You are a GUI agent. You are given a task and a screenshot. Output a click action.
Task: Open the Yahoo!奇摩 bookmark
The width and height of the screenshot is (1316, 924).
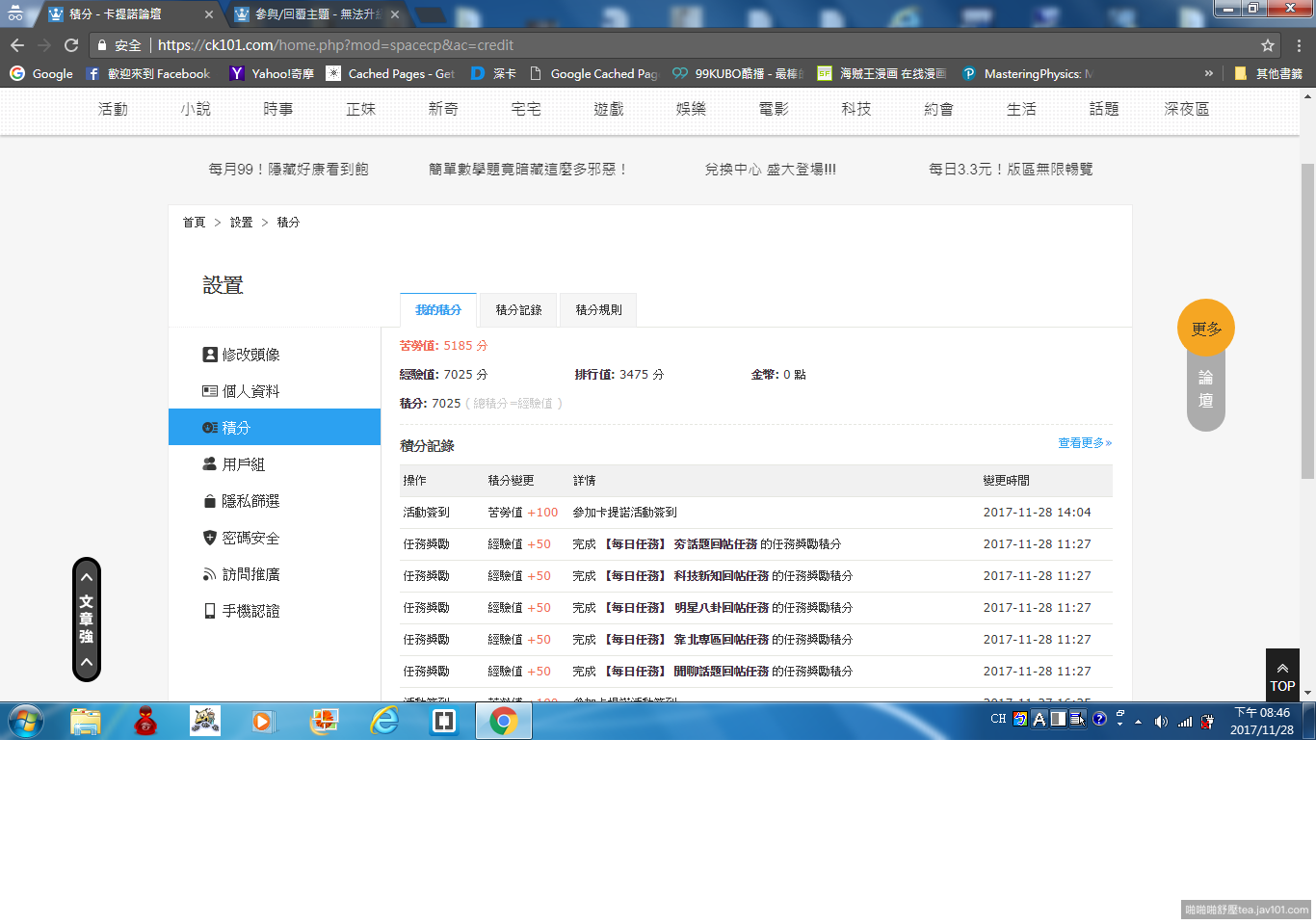click(273, 73)
